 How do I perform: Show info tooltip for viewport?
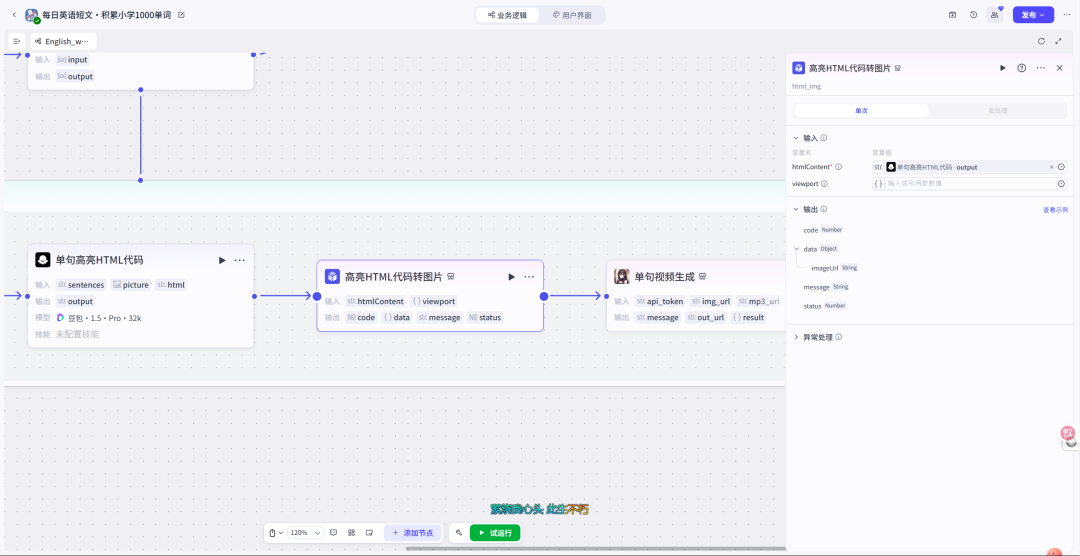click(824, 184)
